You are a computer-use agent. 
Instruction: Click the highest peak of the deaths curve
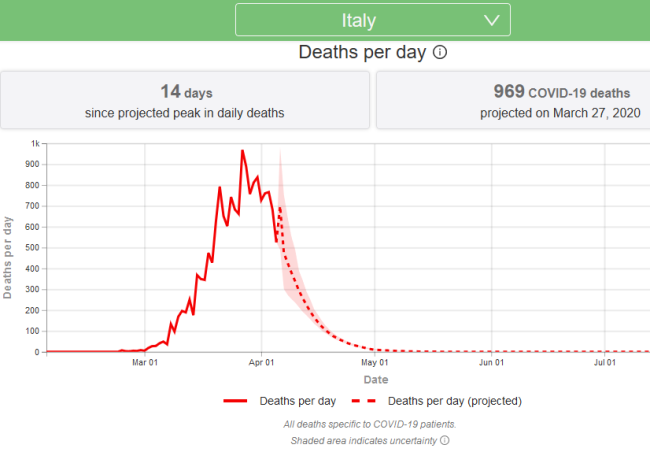[x=242, y=151]
